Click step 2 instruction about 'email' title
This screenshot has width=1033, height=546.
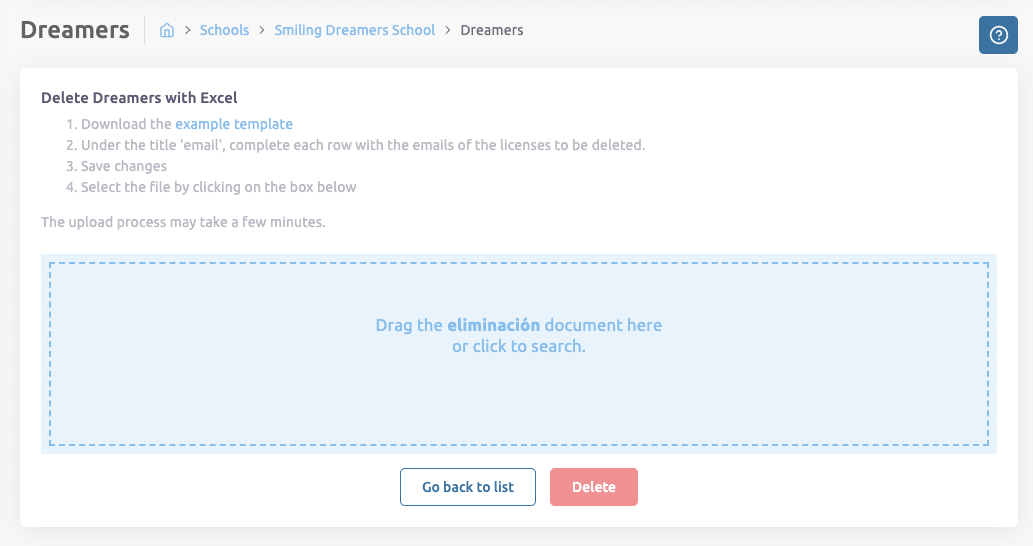[362, 145]
